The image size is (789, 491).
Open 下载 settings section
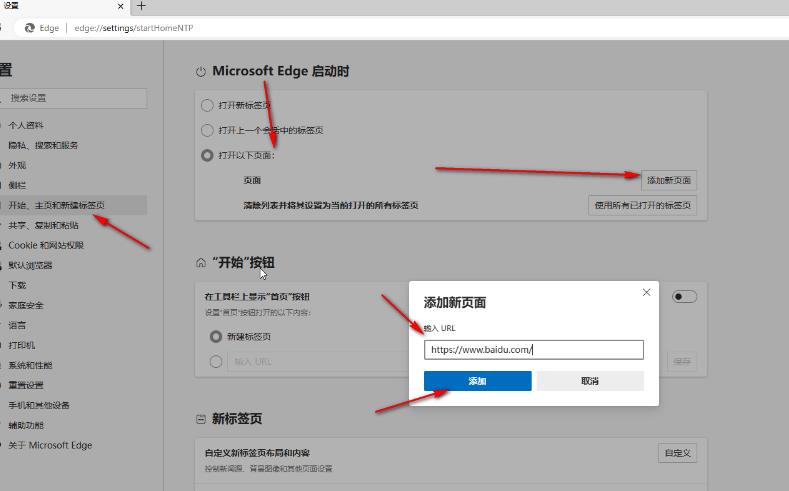click(x=17, y=285)
